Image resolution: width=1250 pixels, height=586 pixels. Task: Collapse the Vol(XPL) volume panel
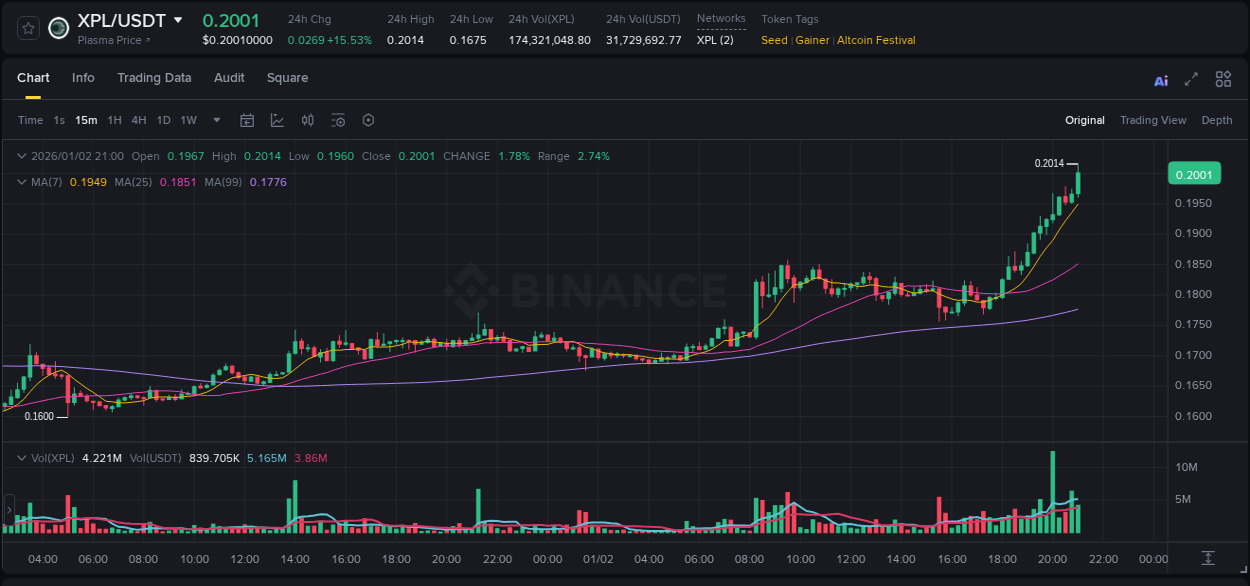[21, 457]
